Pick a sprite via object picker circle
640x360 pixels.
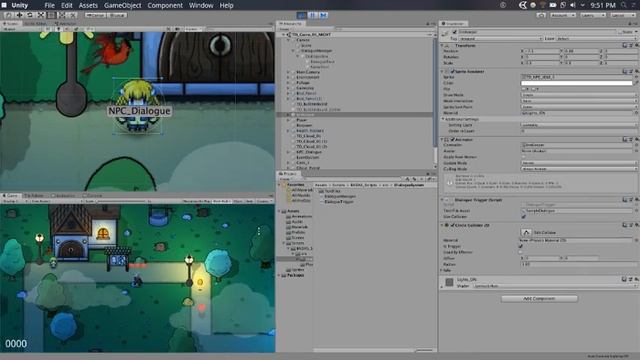(x=636, y=77)
